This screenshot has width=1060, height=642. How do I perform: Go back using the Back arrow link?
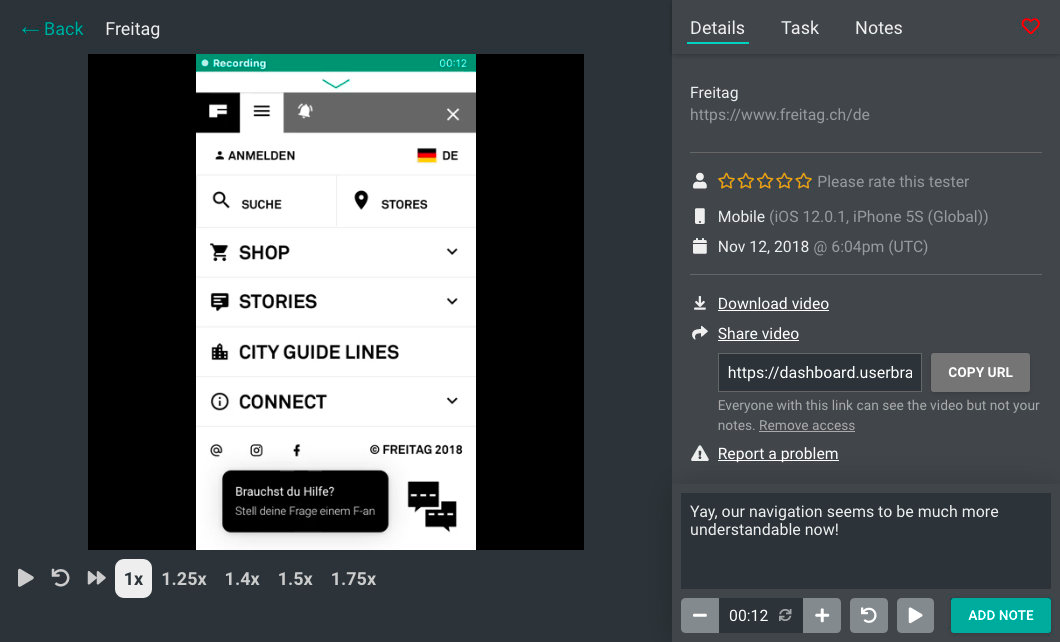pyautogui.click(x=53, y=29)
